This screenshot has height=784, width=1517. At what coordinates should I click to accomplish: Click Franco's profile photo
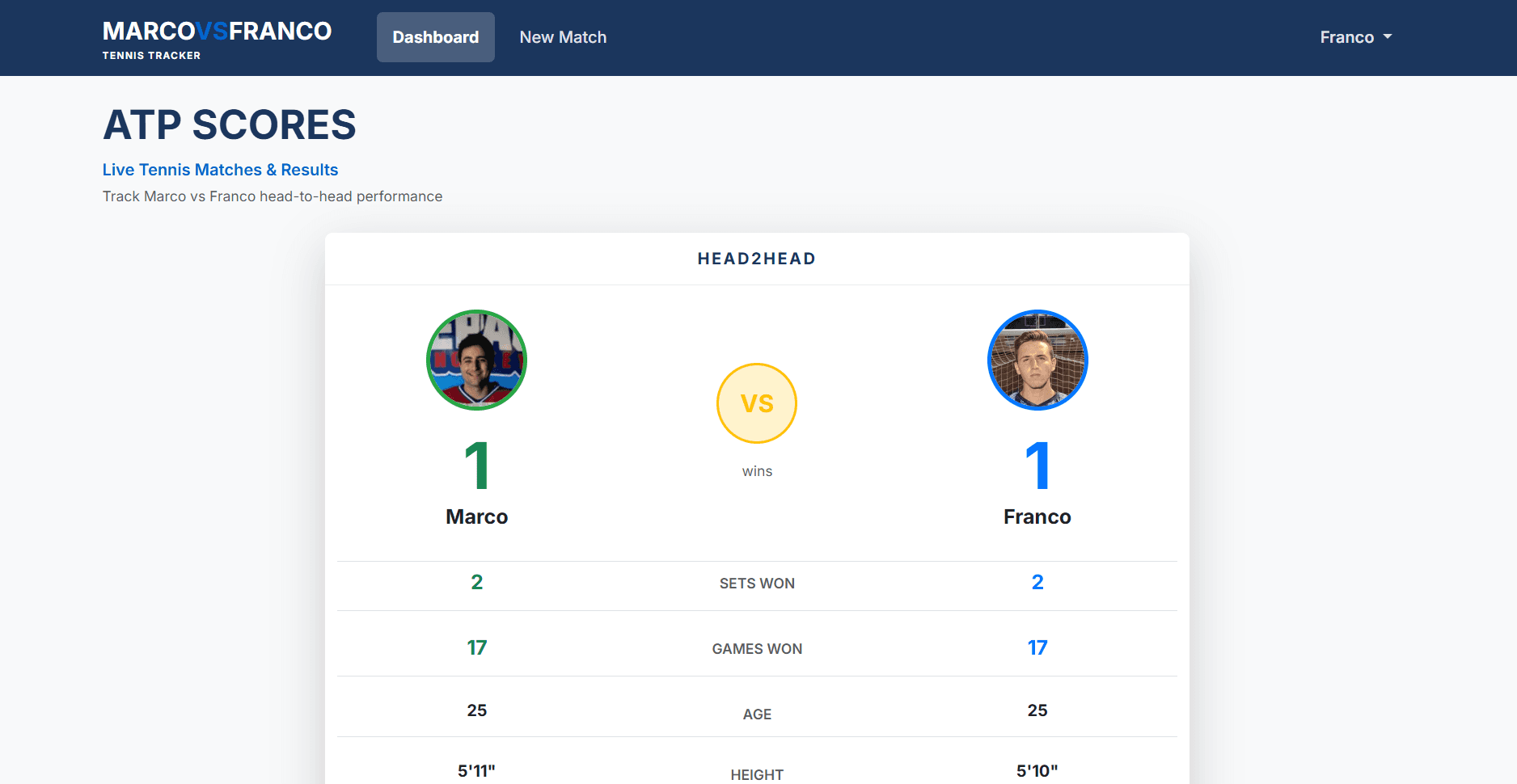pos(1037,360)
